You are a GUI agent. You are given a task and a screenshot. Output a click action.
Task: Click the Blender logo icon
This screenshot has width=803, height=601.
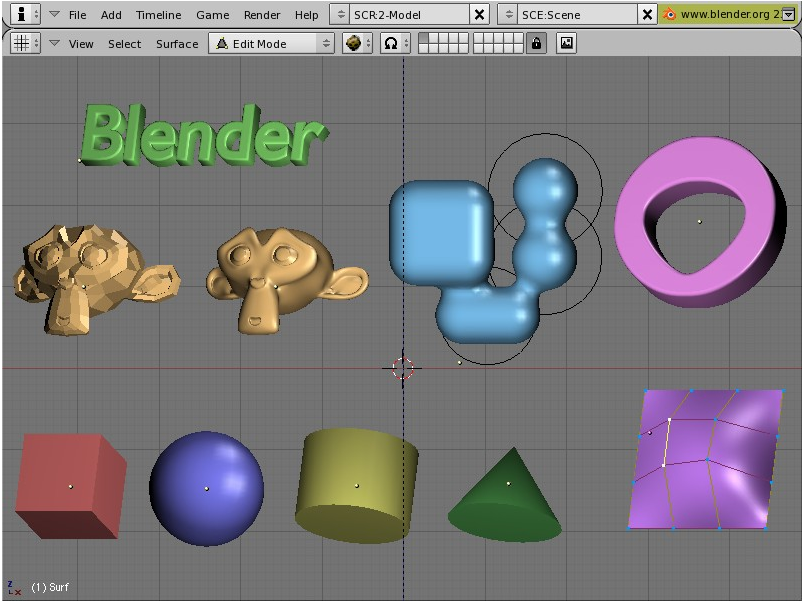pos(669,14)
